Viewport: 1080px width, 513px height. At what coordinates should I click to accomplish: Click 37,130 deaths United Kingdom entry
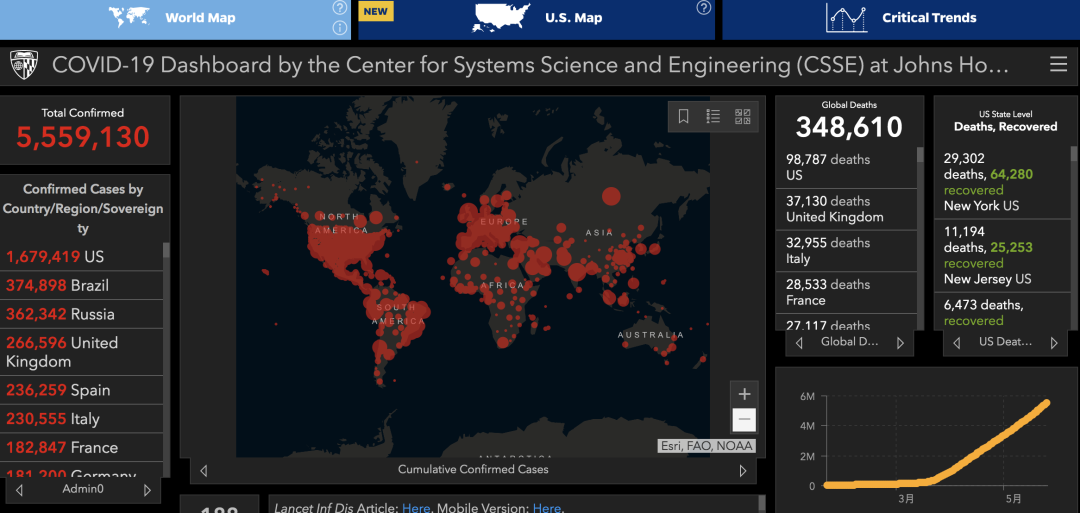click(847, 209)
